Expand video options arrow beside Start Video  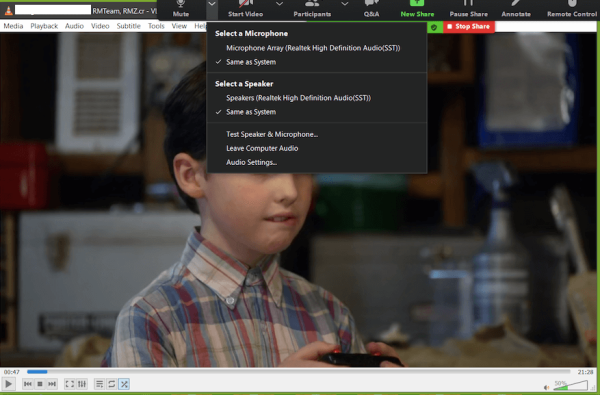tap(280, 4)
